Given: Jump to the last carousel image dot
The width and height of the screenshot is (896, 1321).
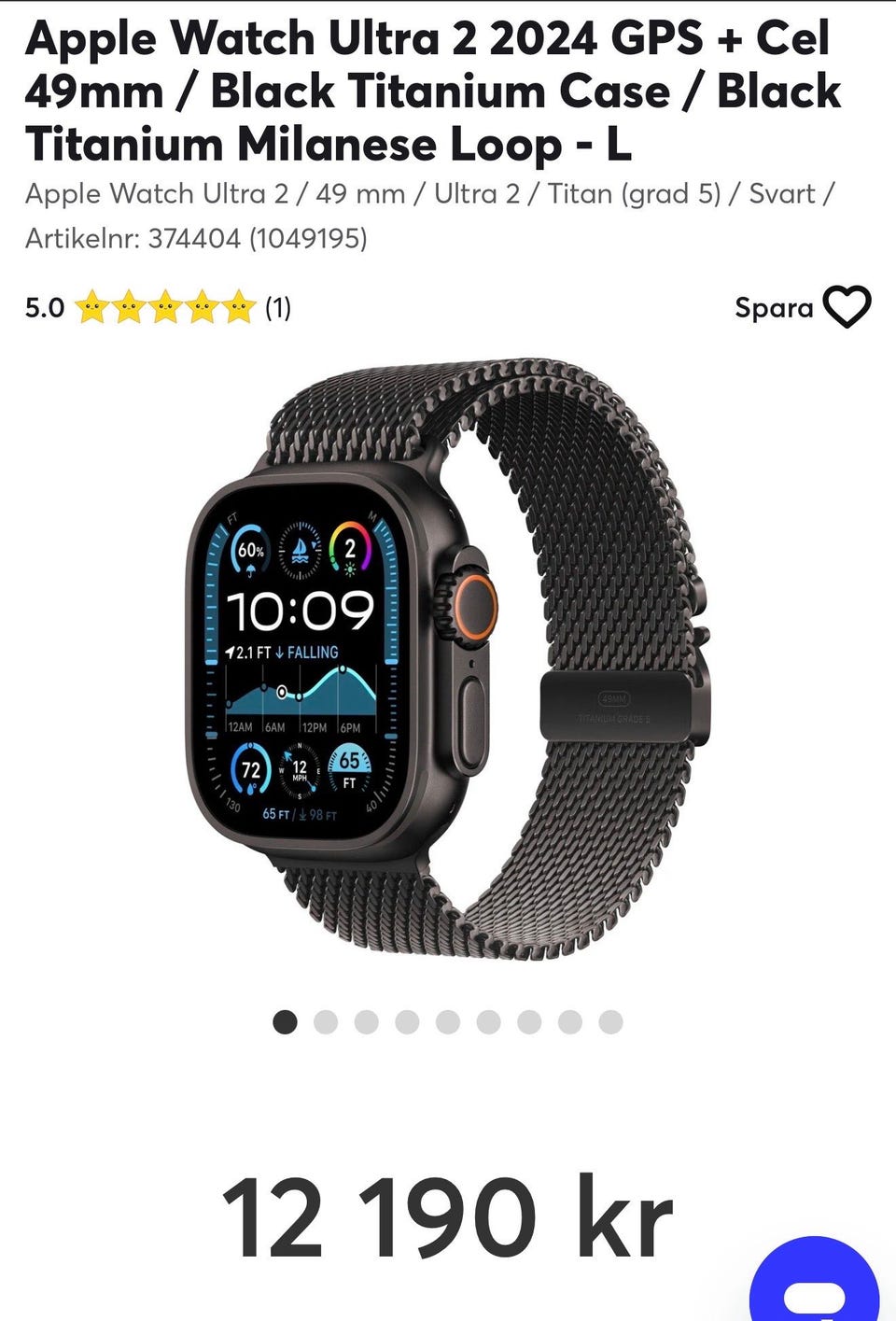Looking at the screenshot, I should tap(610, 1022).
